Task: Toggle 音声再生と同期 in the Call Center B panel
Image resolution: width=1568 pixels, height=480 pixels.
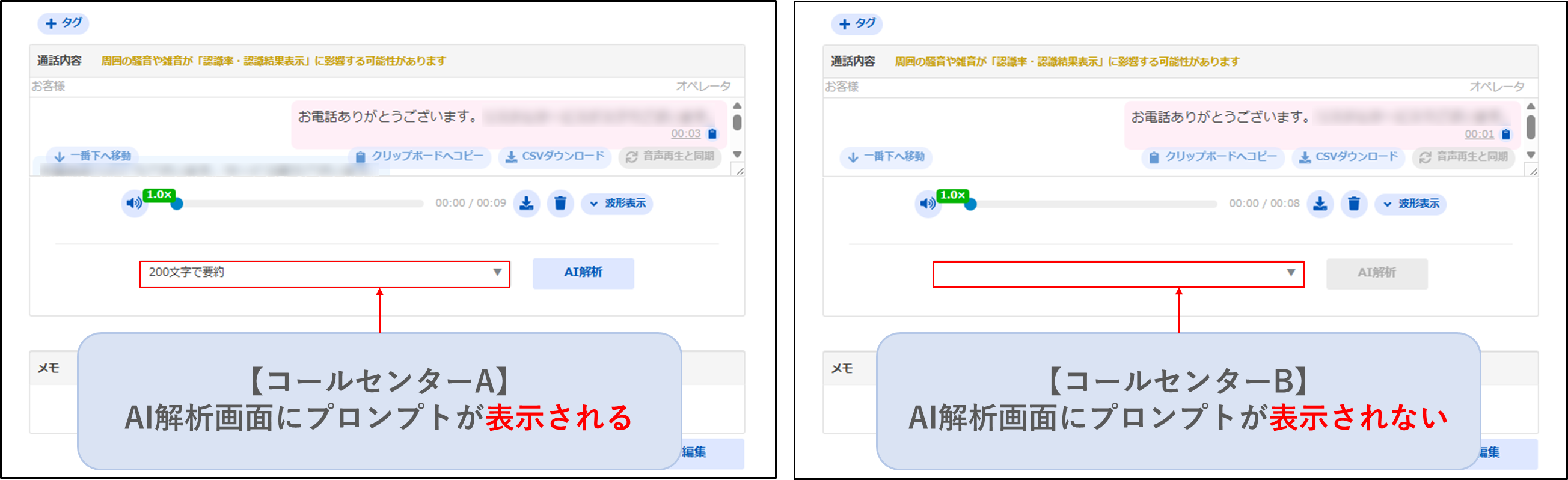Action: 1463,157
